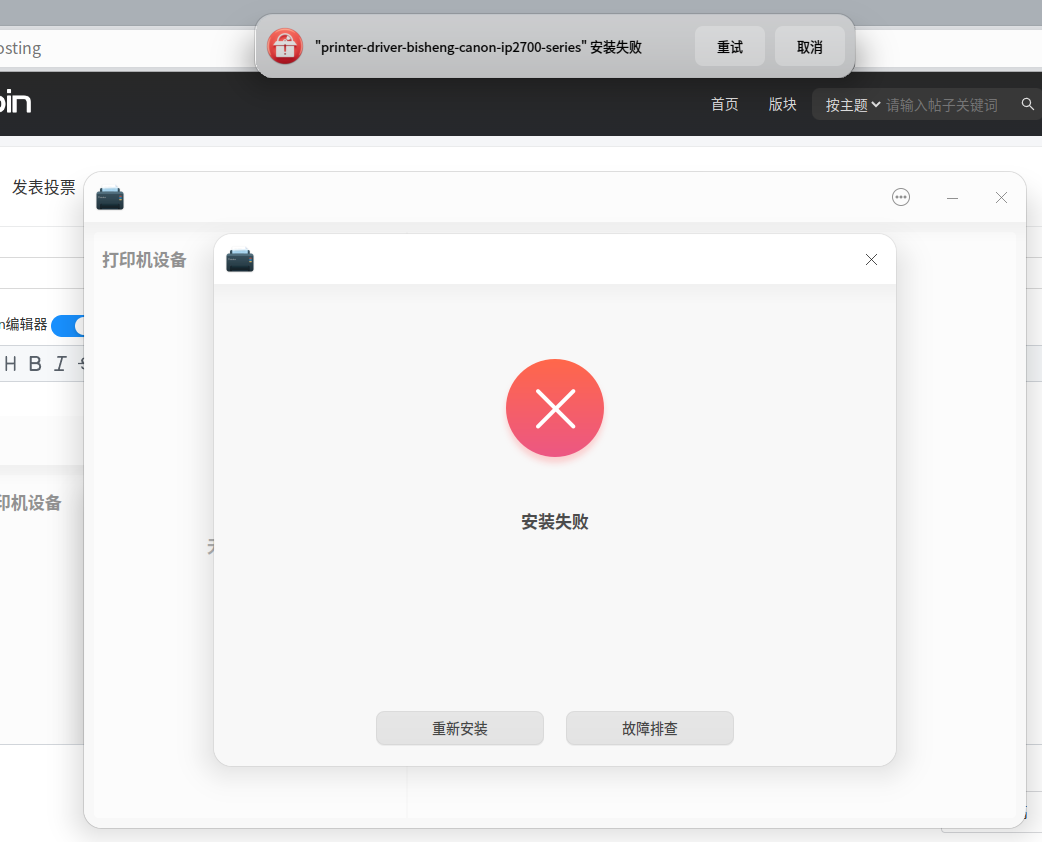Click the forum logo in the navbar
Image resolution: width=1042 pixels, height=842 pixels.
point(15,102)
